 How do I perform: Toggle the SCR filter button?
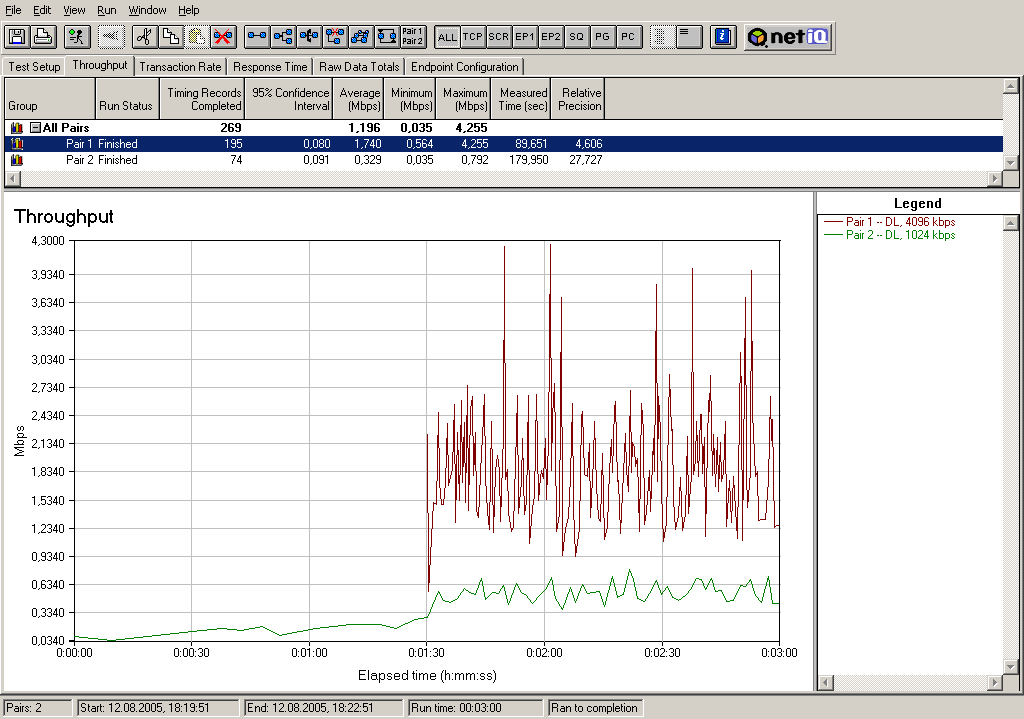tap(498, 37)
